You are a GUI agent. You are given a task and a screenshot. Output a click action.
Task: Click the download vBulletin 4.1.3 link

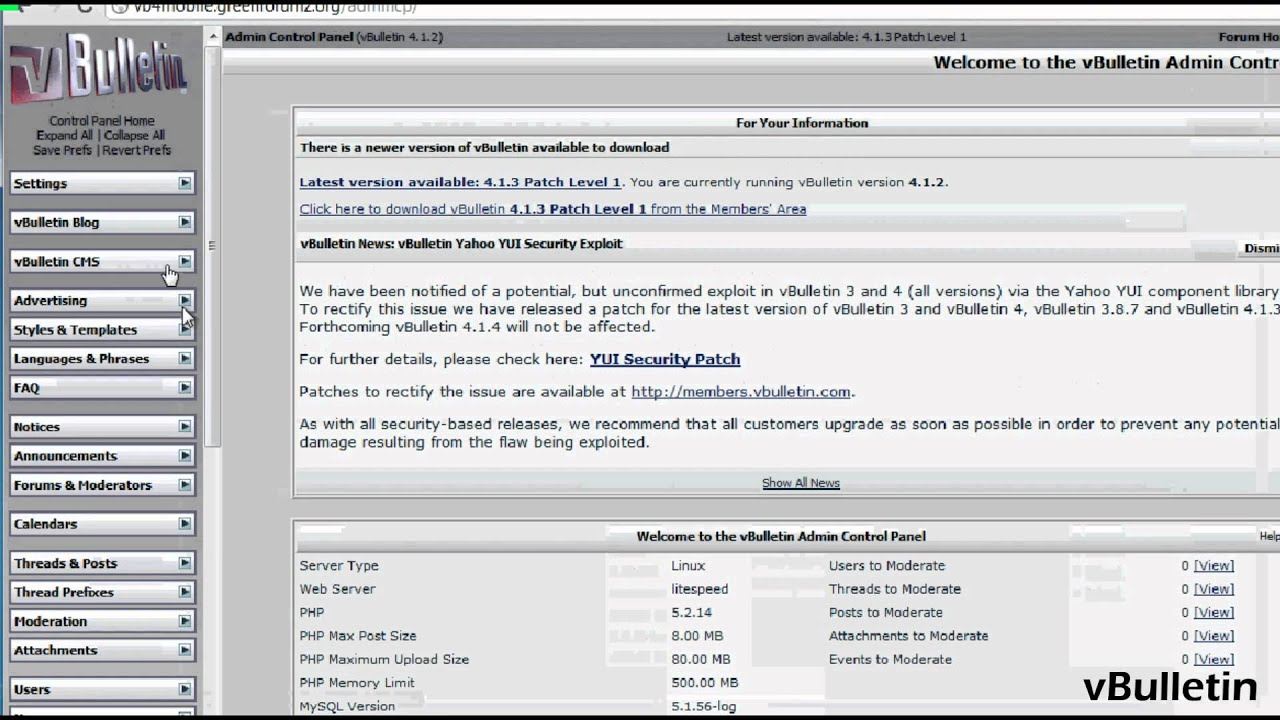pos(552,209)
